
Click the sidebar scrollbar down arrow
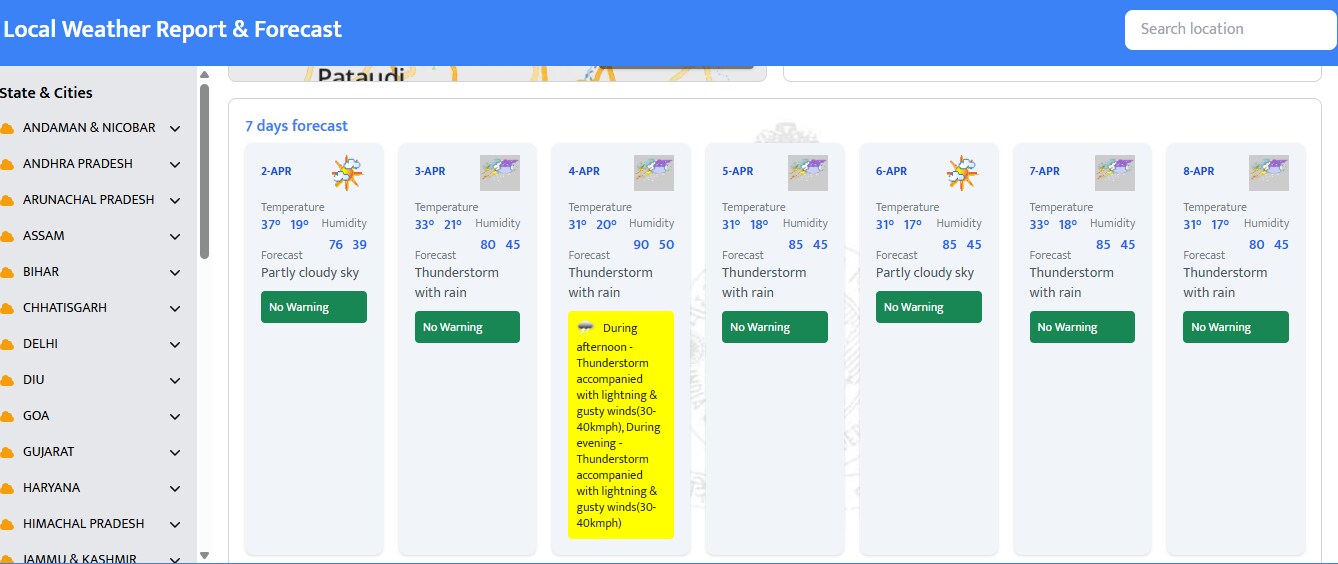click(205, 555)
